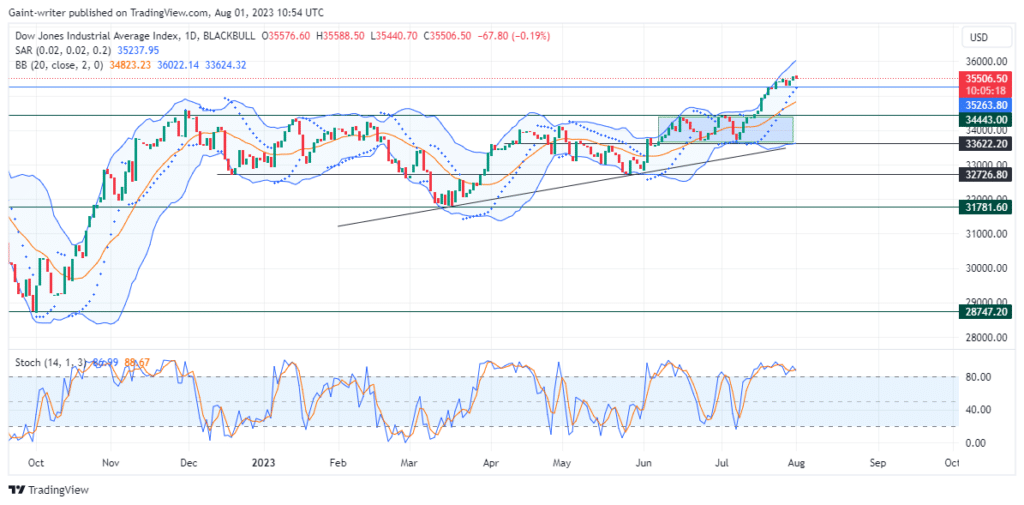Viewport: 1024px width, 505px height.
Task: Click the May time axis label
Action: click(x=562, y=463)
